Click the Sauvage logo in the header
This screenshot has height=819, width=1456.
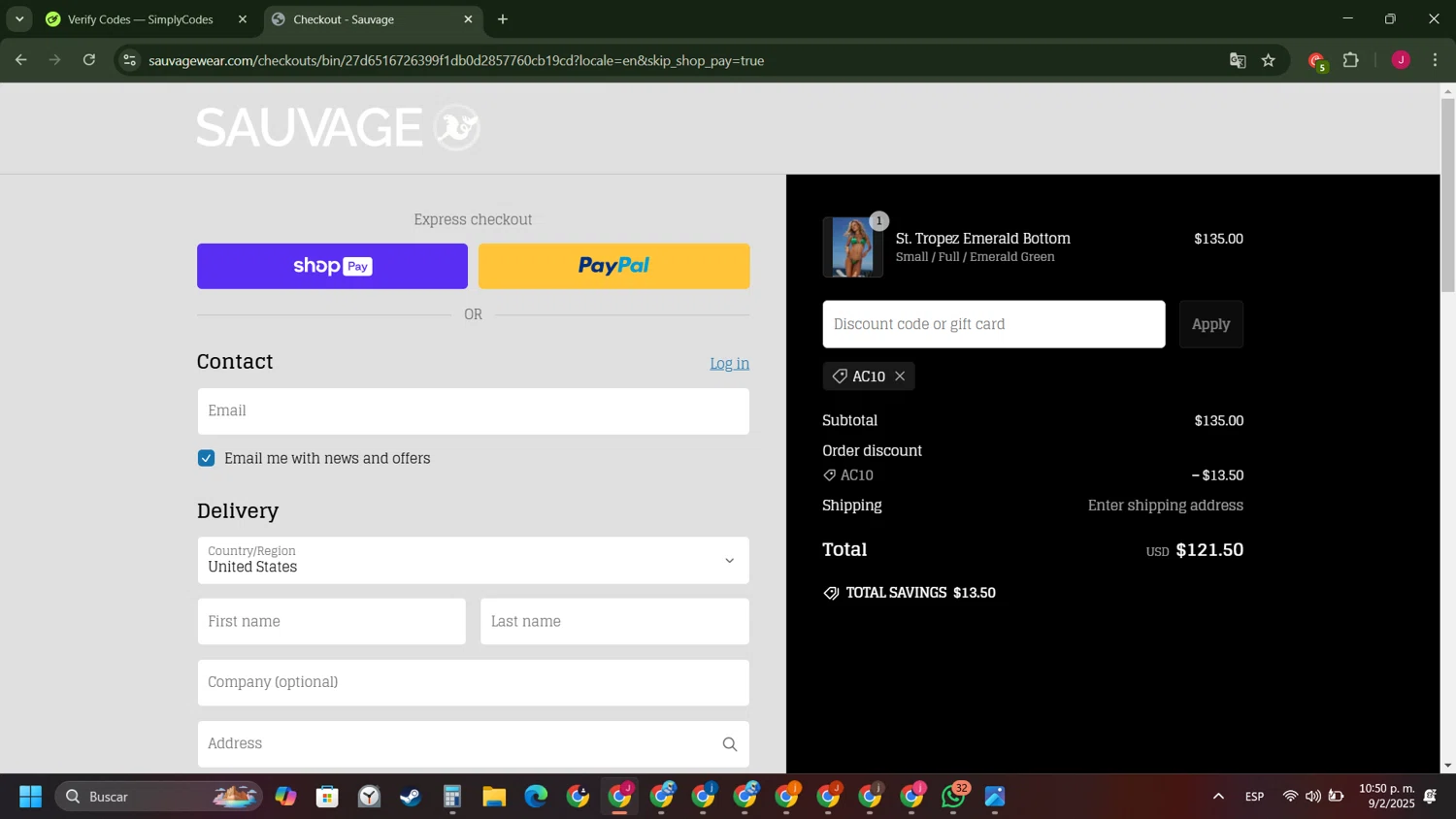(338, 127)
